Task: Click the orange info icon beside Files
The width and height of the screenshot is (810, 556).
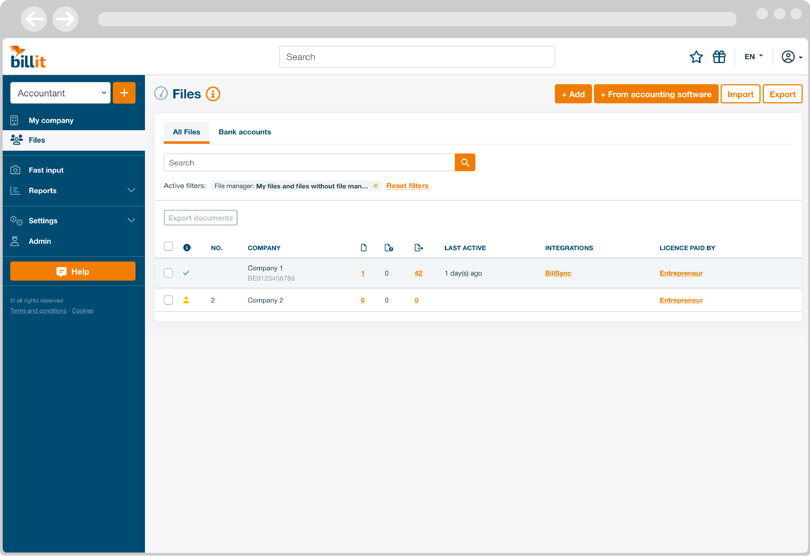Action: [x=213, y=94]
